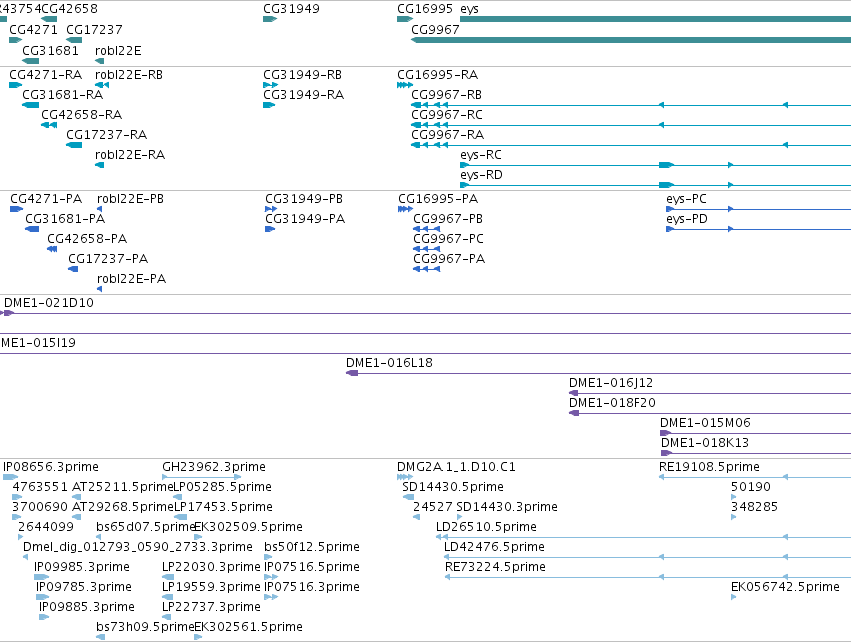Viewport: 851px width, 642px height.
Task: Select protein eys-PD
Action: [x=687, y=219]
